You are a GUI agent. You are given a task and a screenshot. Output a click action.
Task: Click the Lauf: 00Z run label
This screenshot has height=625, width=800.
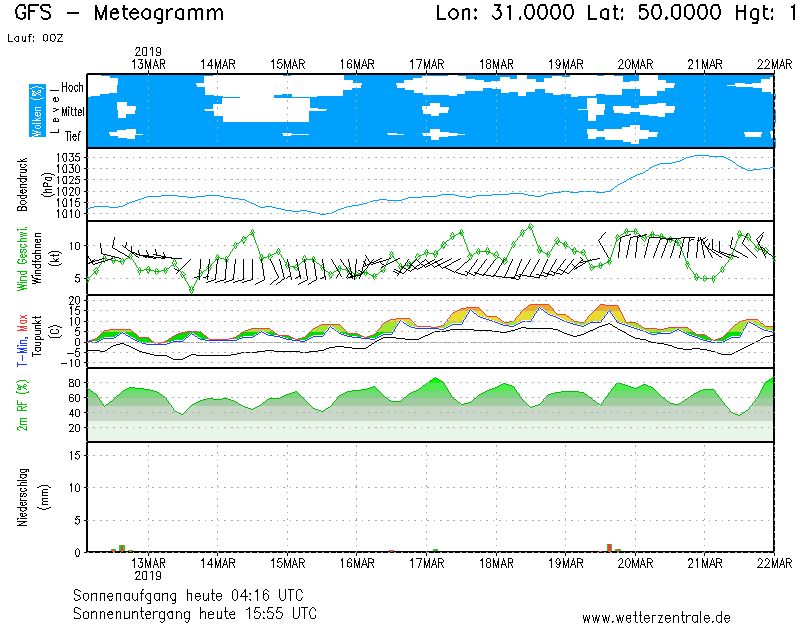[40, 36]
